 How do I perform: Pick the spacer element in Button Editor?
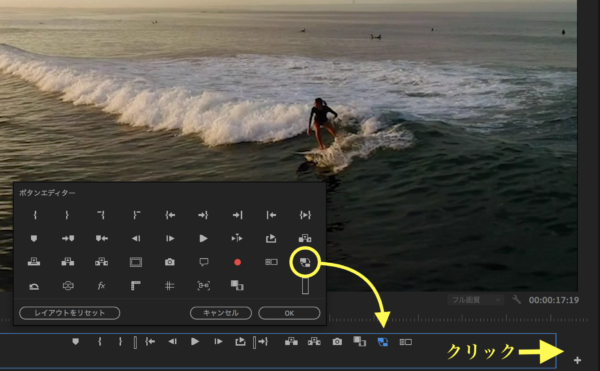point(305,286)
